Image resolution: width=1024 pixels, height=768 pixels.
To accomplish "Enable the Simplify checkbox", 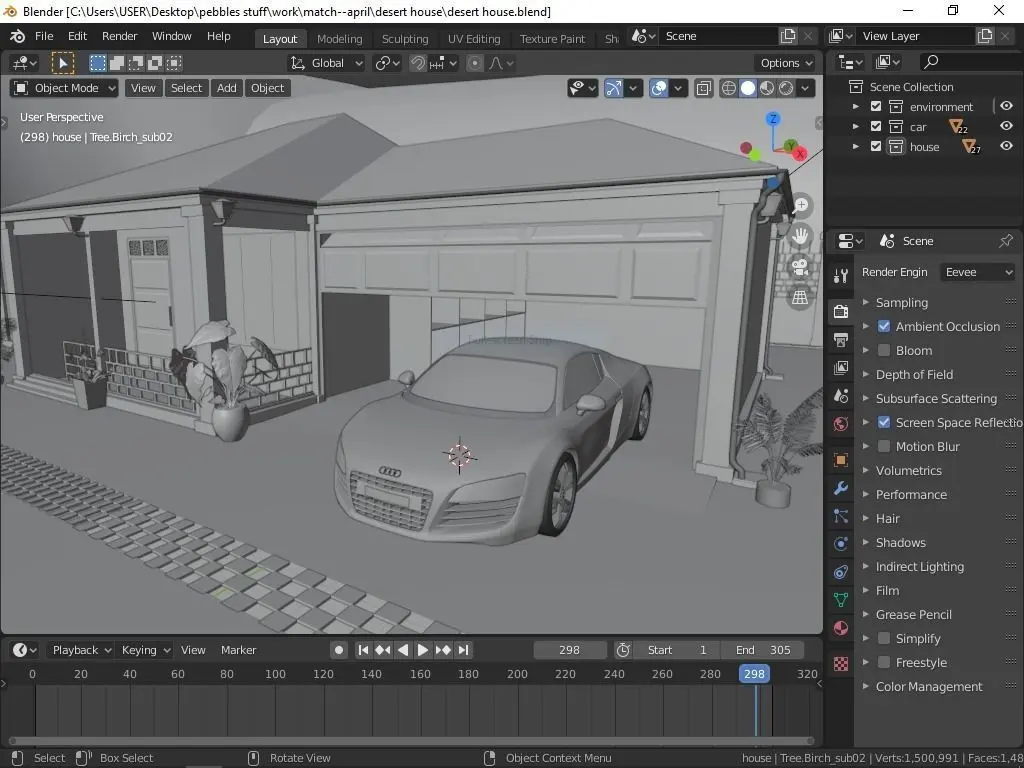I will tap(884, 639).
